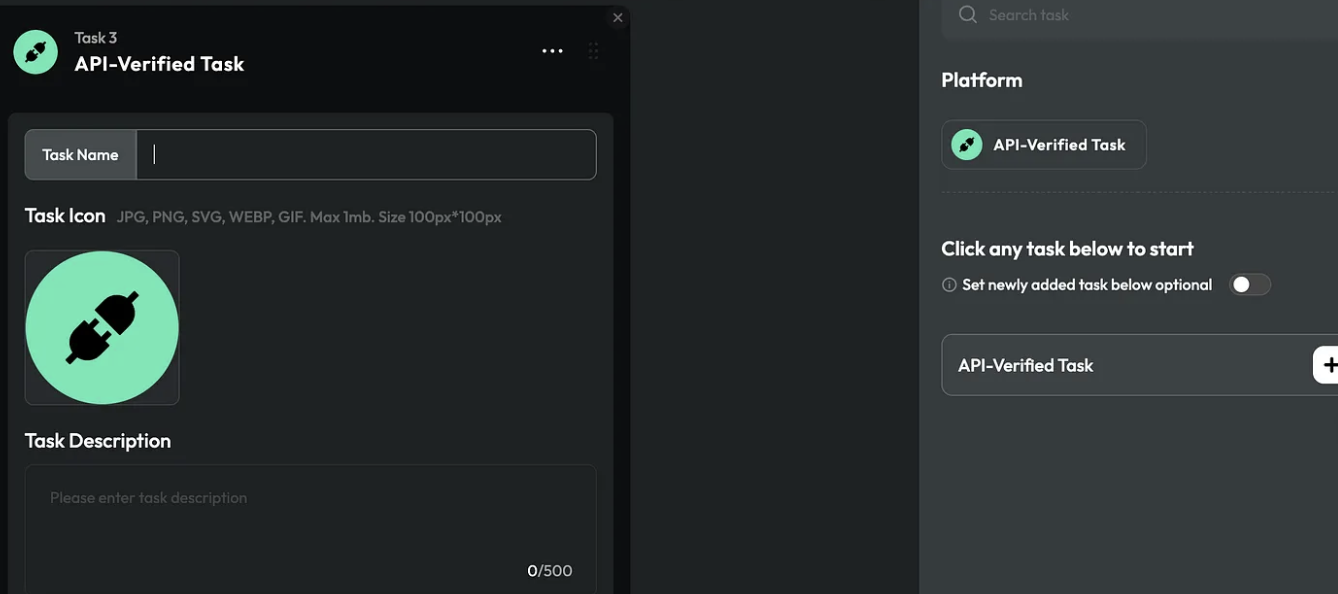Click the green plug icon beside Task 3
The height and width of the screenshot is (594, 1338).
click(x=35, y=52)
